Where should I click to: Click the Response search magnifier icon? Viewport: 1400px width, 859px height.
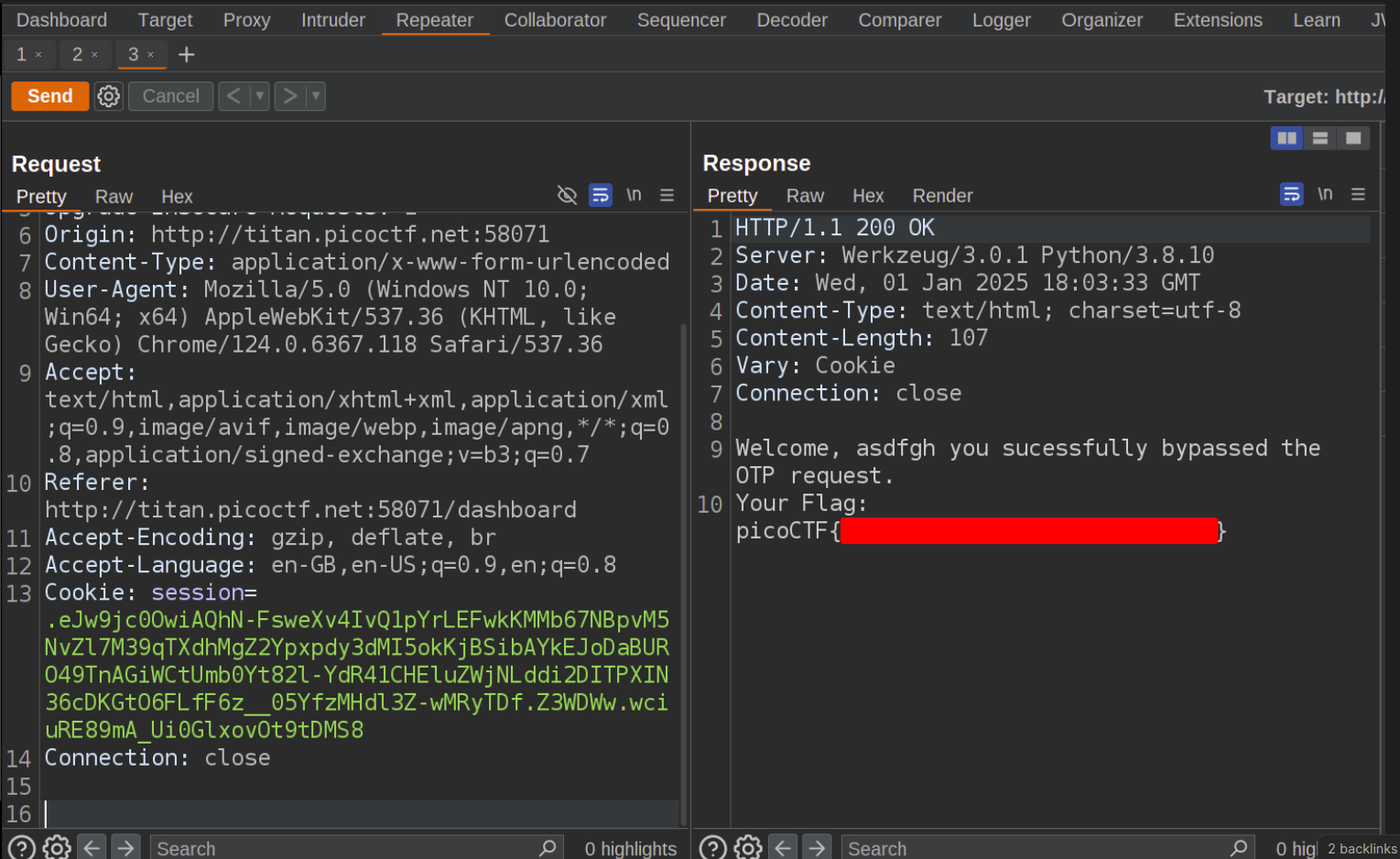tap(1239, 848)
